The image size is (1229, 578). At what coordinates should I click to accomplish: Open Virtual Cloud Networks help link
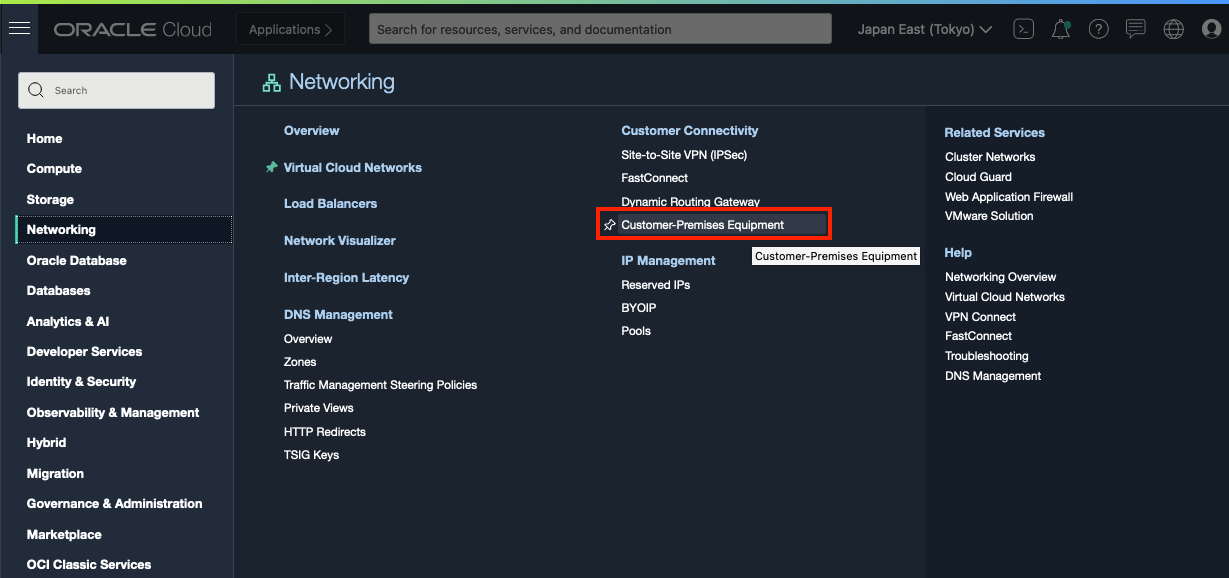(1005, 297)
